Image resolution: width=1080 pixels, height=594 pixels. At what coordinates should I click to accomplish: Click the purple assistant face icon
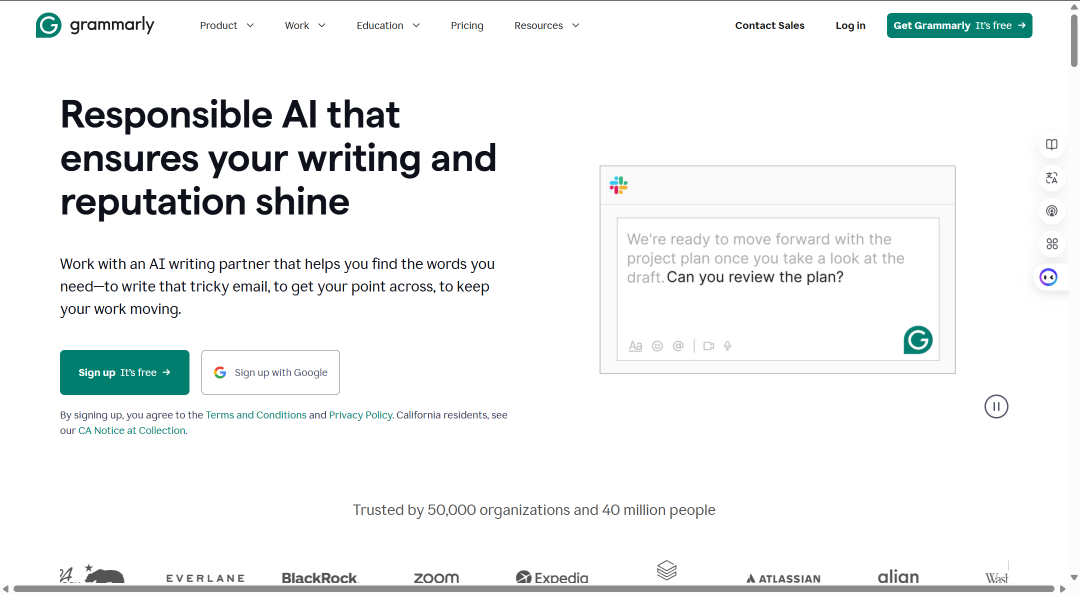pyautogui.click(x=1048, y=277)
